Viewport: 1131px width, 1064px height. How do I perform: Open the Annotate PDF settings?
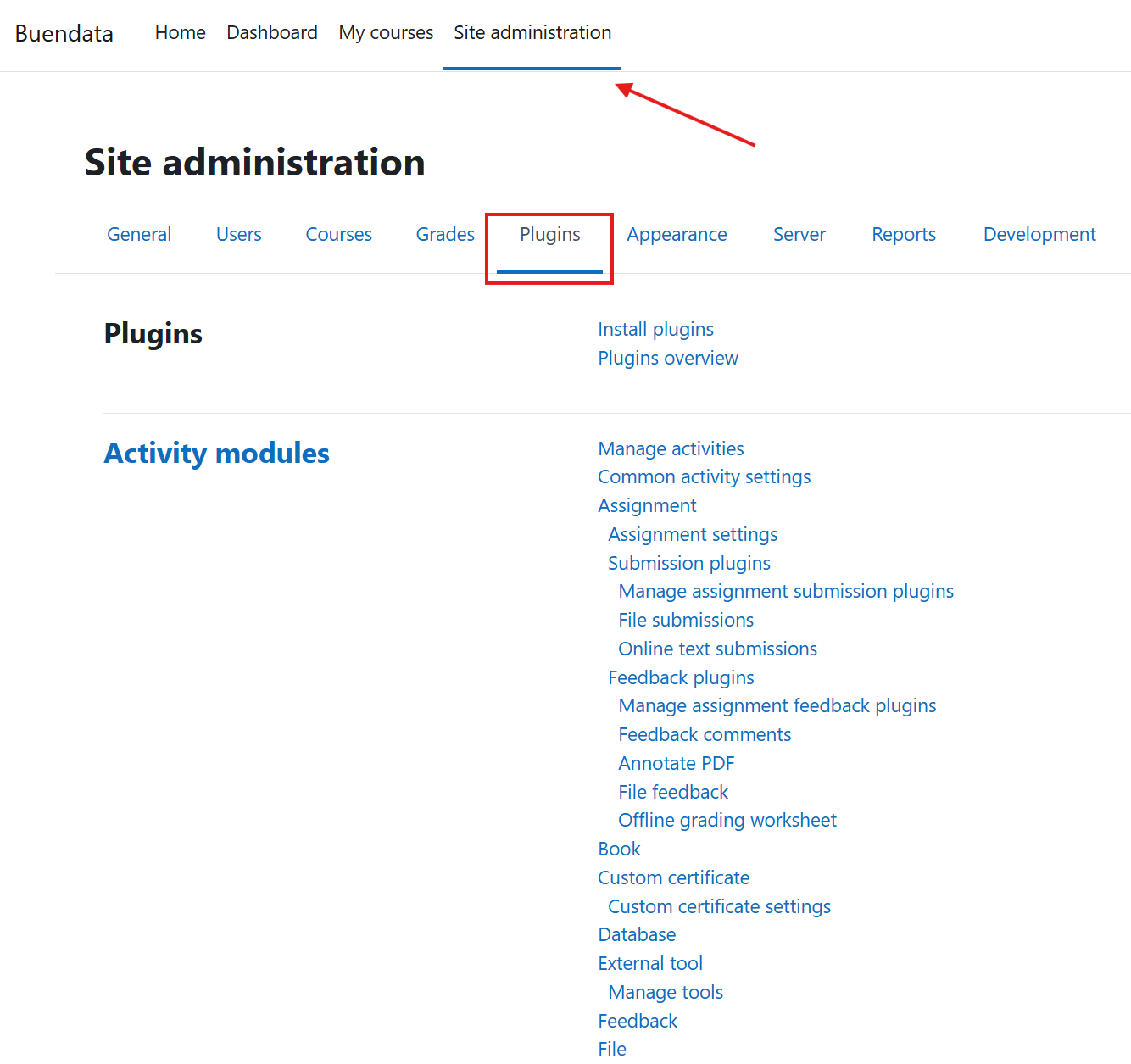[676, 763]
